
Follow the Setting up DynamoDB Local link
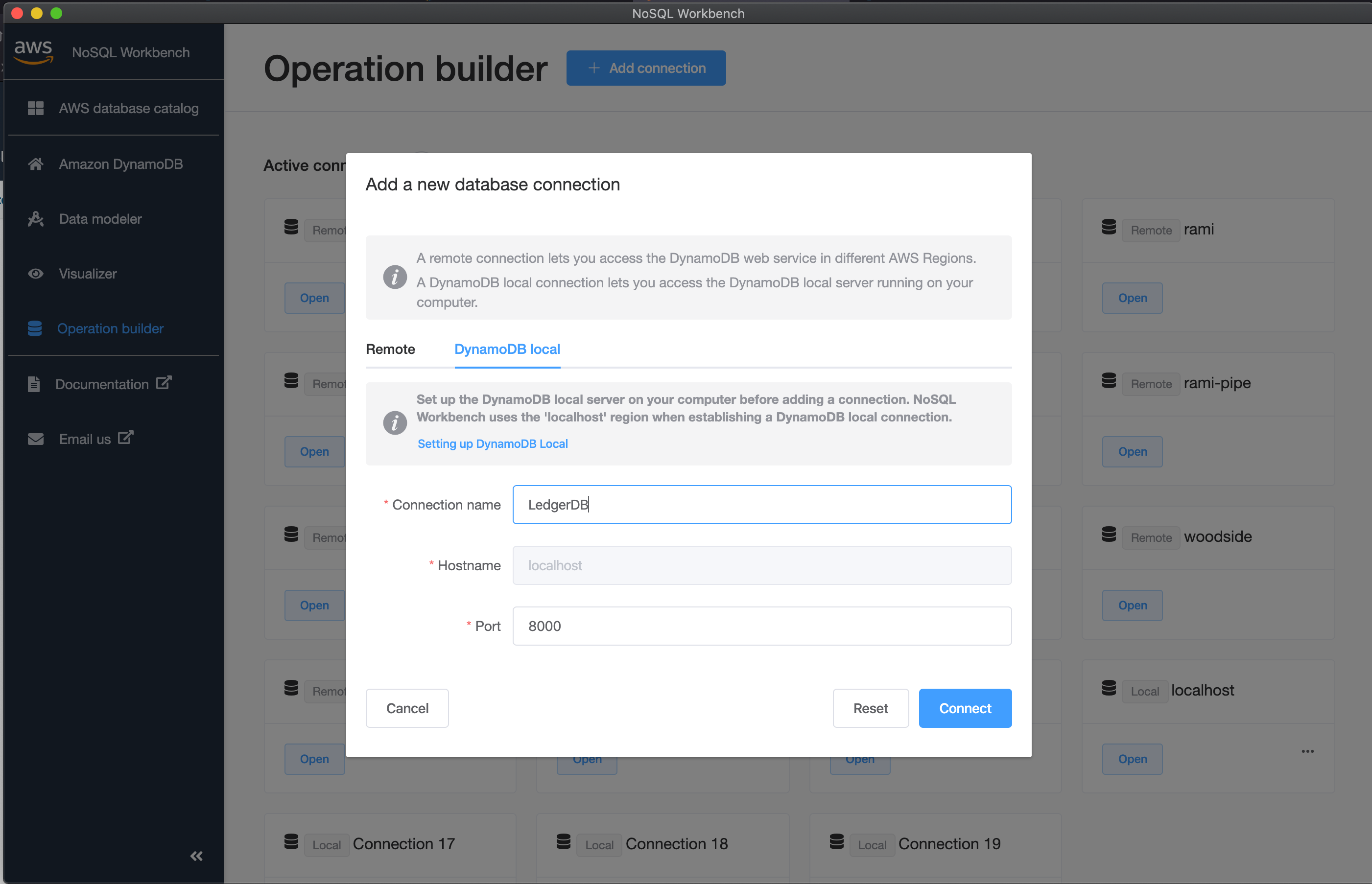click(x=493, y=444)
